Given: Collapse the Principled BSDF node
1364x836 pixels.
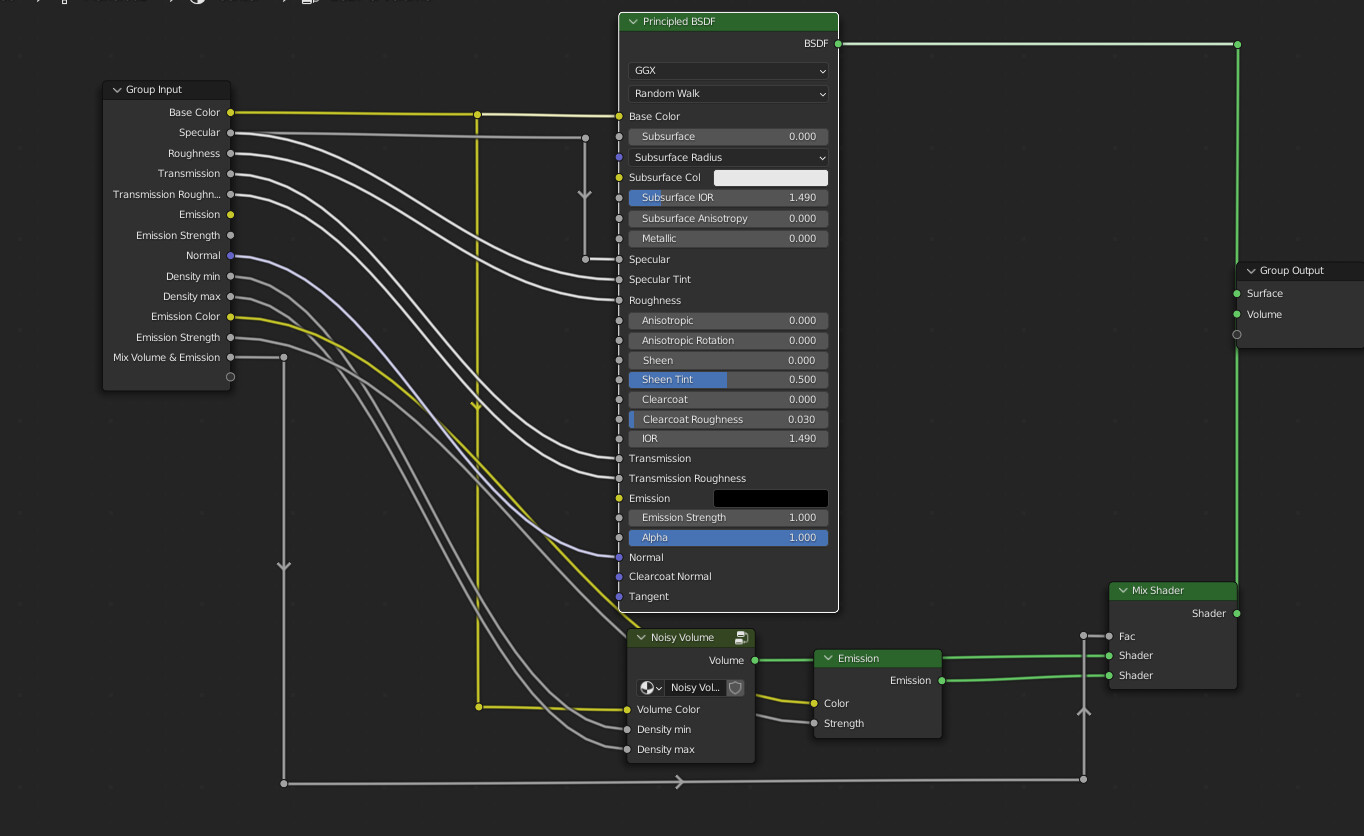Looking at the screenshot, I should 633,22.
